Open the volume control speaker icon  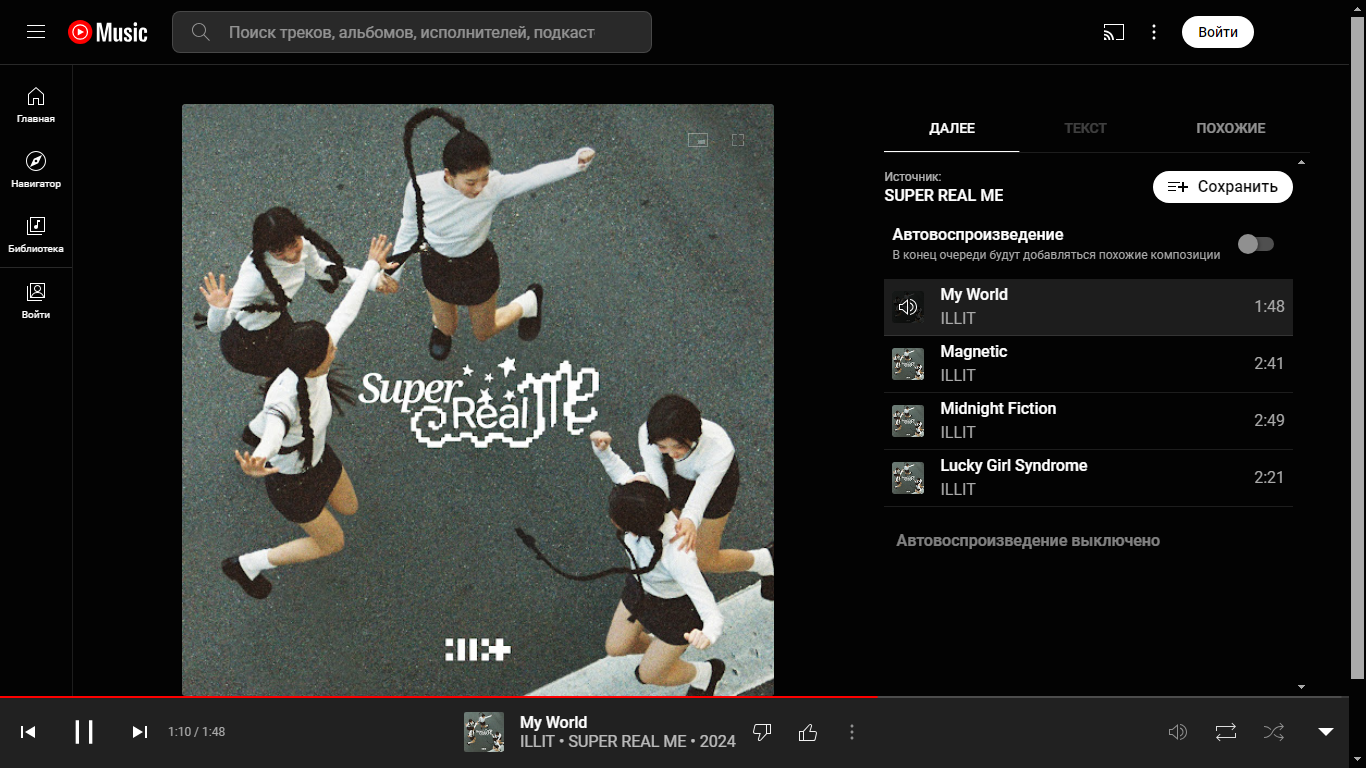pos(1178,732)
